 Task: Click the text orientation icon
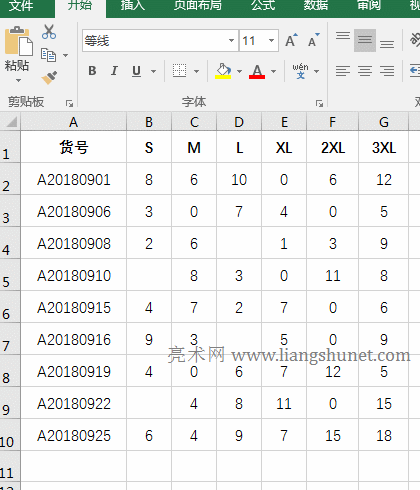click(415, 40)
